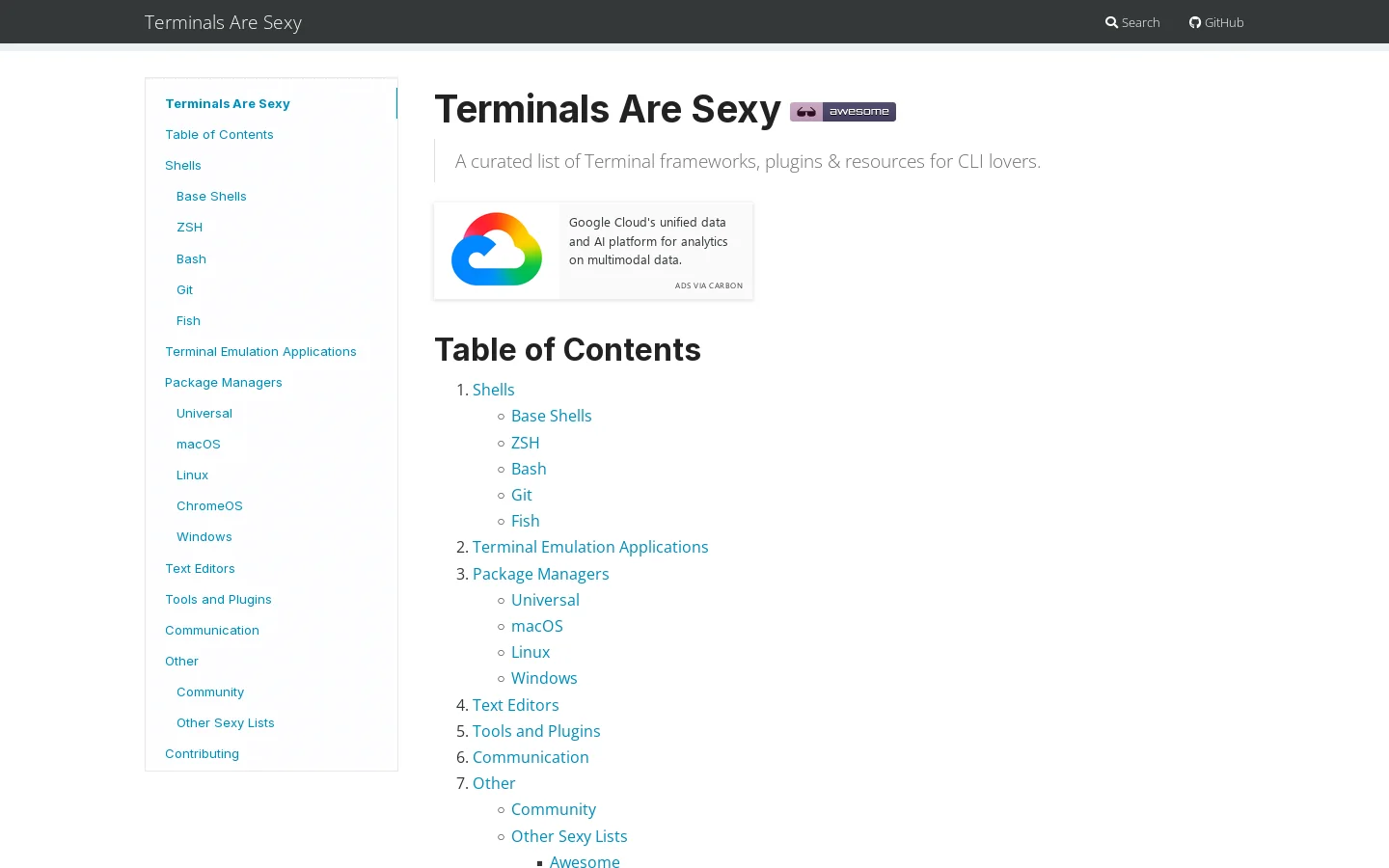The width and height of the screenshot is (1389, 868).
Task: Open Tools and Plugins in sidebar
Action: tap(218, 599)
